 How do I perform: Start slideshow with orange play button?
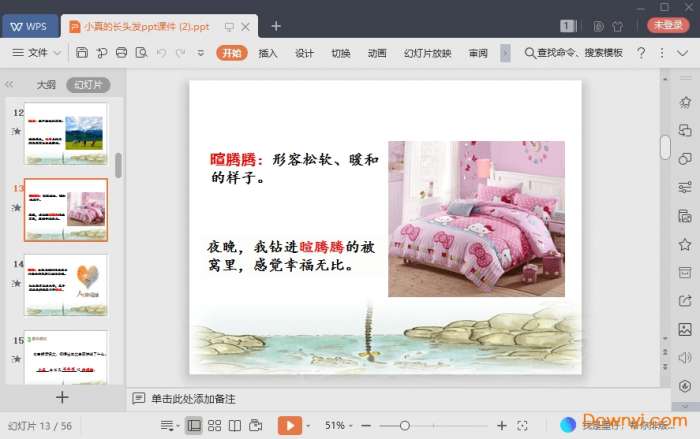coord(290,426)
